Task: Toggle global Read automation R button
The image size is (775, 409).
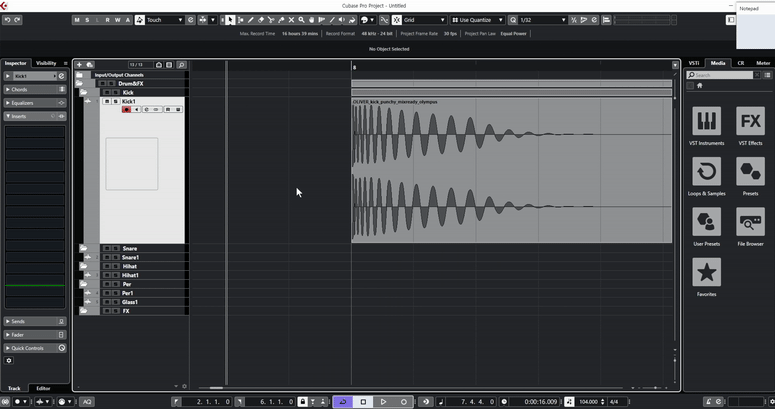Action: (107, 20)
